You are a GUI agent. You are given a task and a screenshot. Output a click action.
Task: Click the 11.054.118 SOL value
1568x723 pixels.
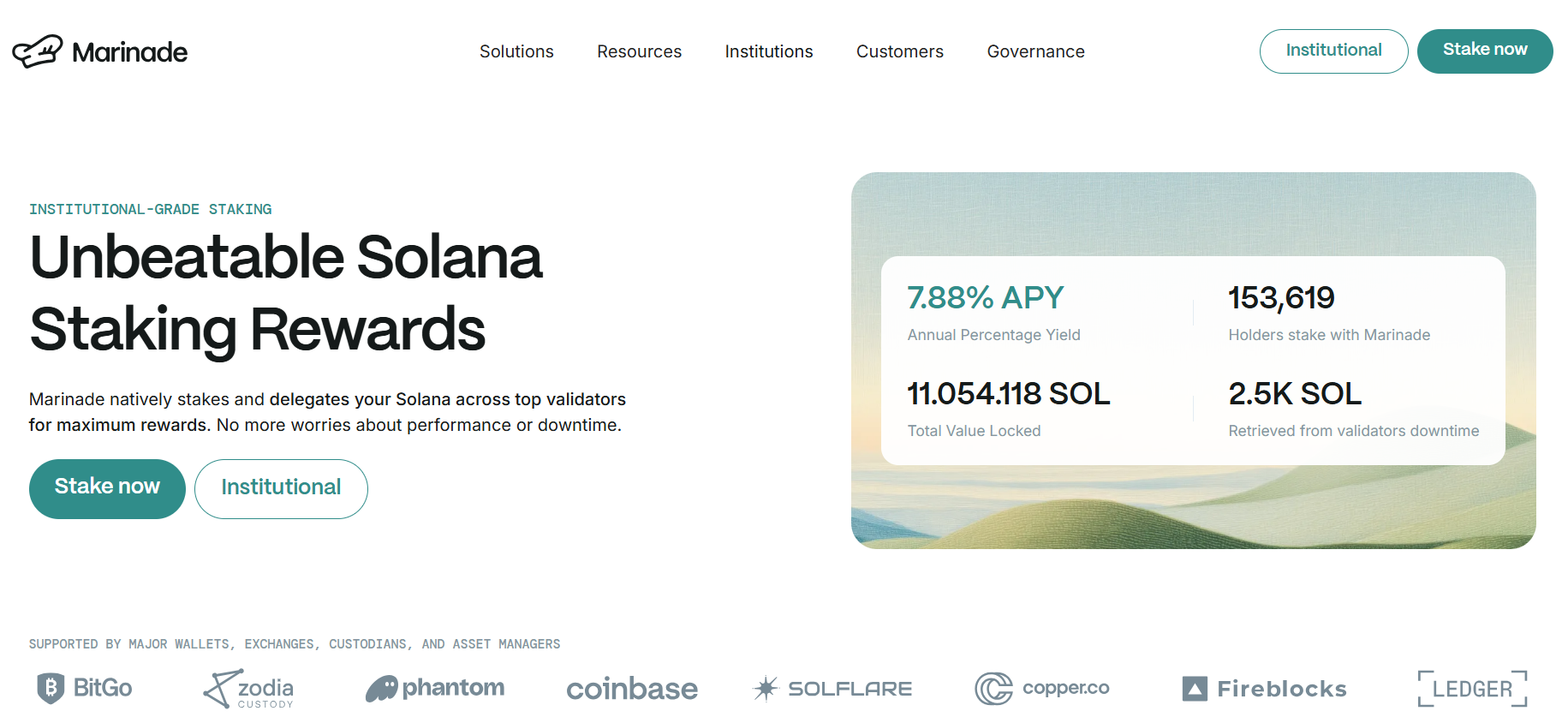pos(1008,394)
